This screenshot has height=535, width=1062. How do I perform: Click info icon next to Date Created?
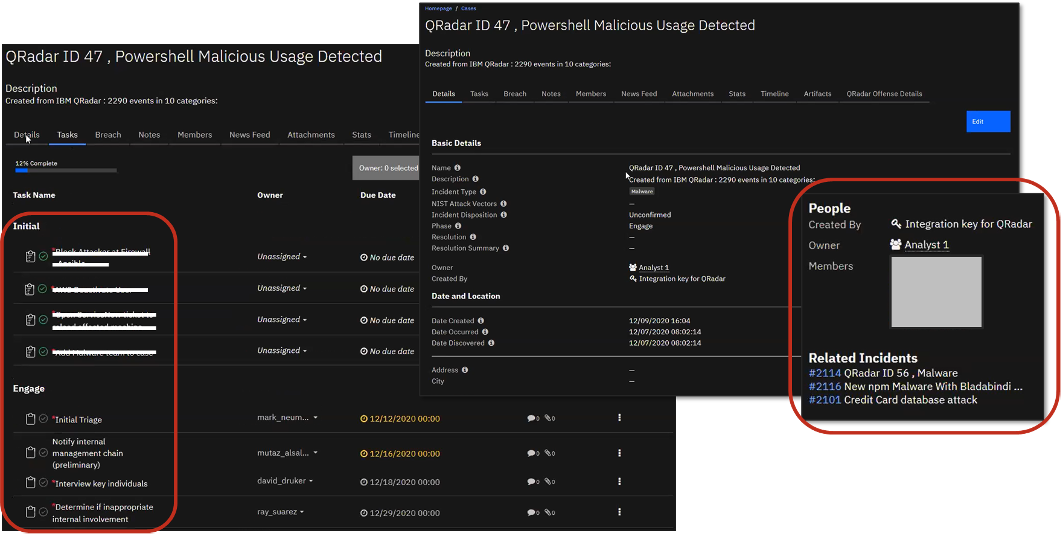point(481,320)
